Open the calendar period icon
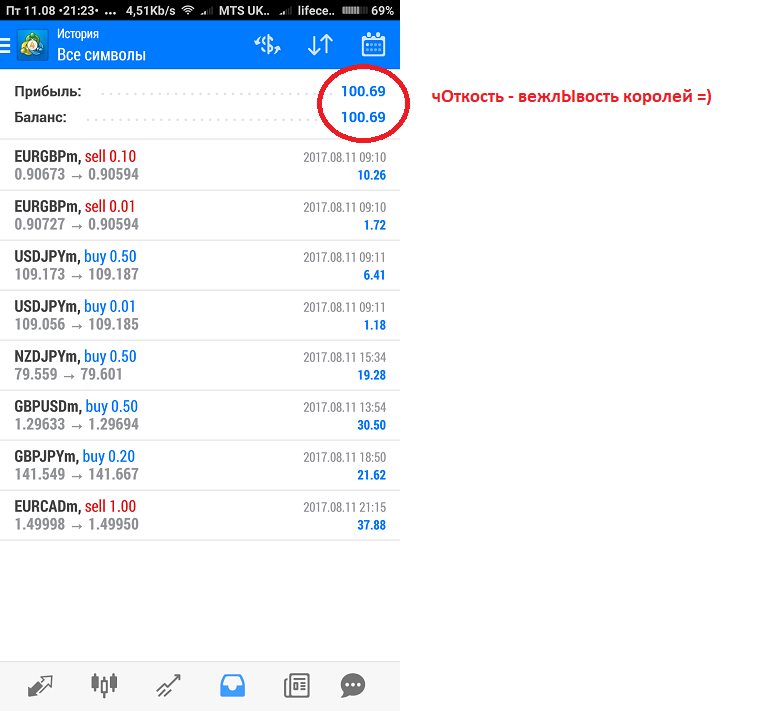Viewport: 761px width, 711px height. [373, 45]
